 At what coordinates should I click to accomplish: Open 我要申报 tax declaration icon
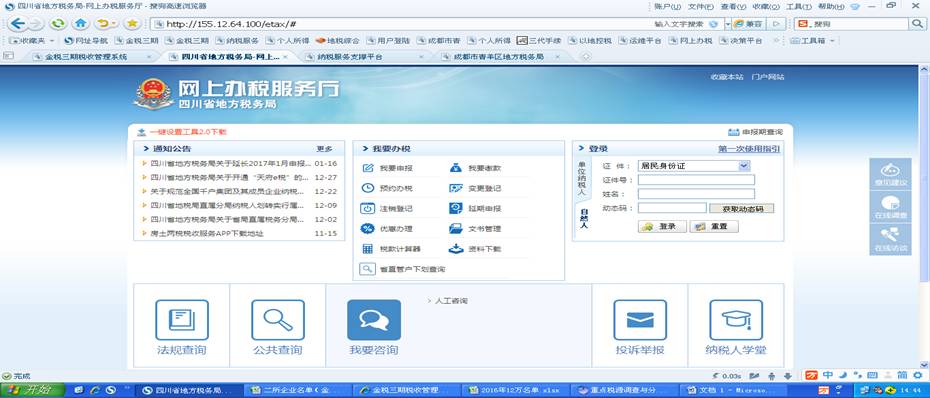[368, 168]
